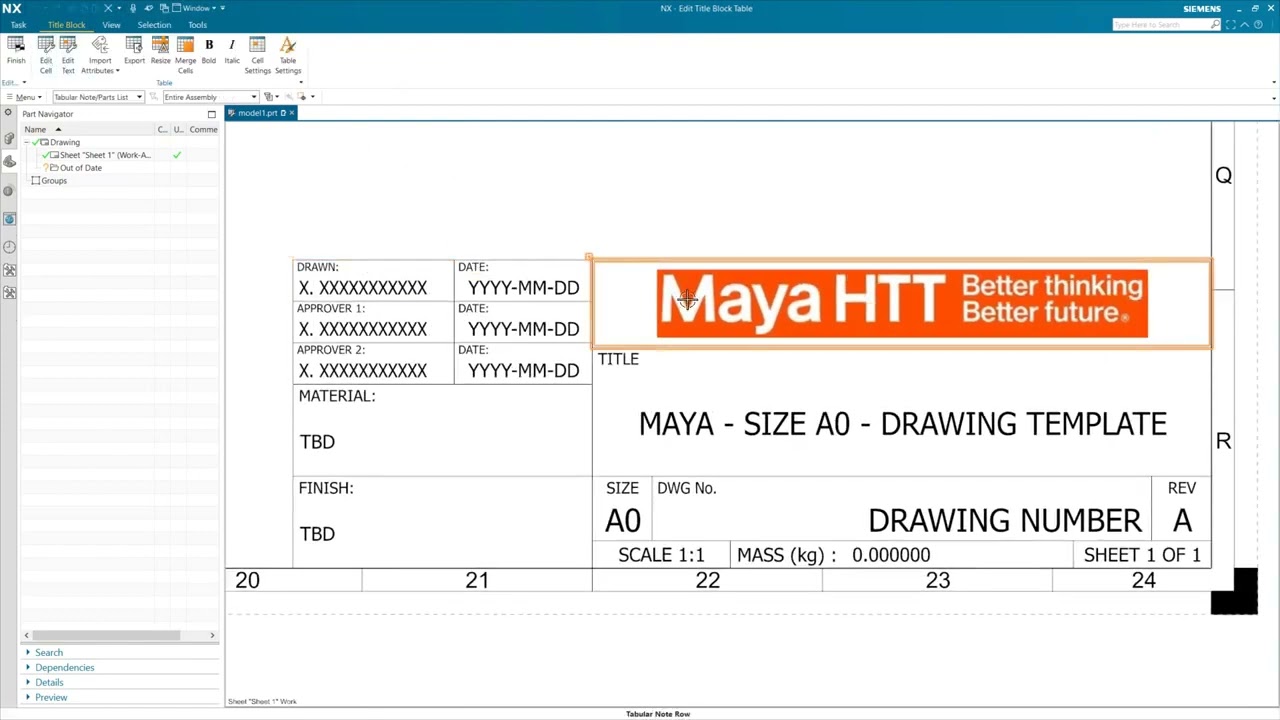Click the SHEET 1 OF 1 cell
The image size is (1280, 720).
click(x=1142, y=555)
